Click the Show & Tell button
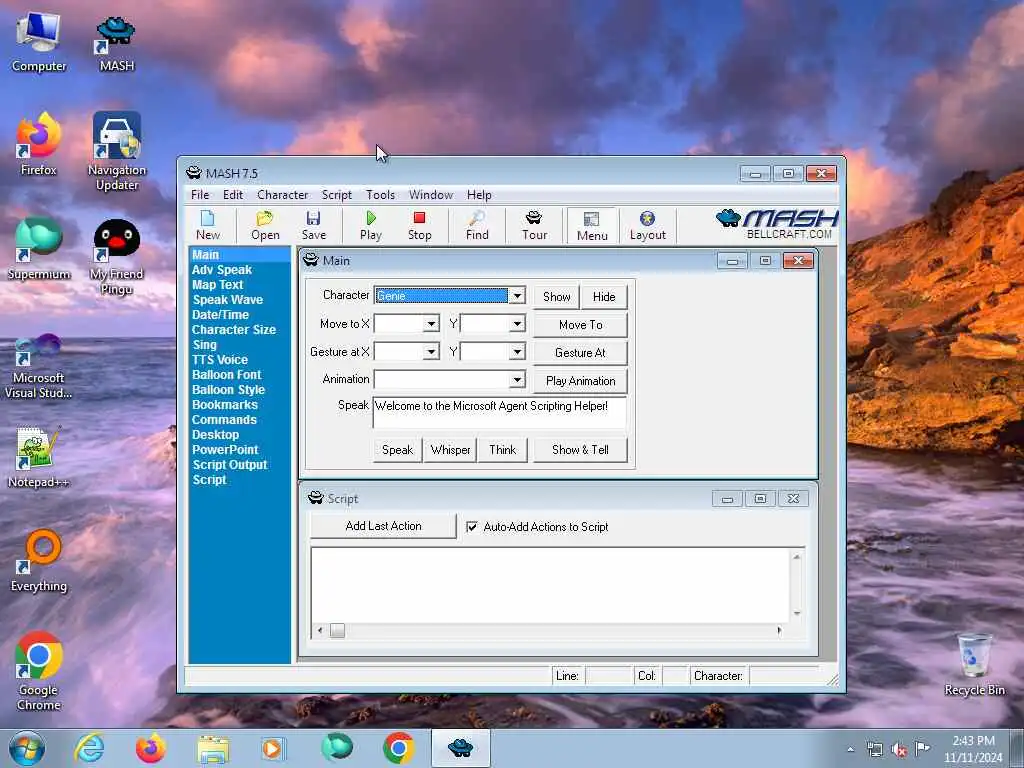 tap(580, 450)
